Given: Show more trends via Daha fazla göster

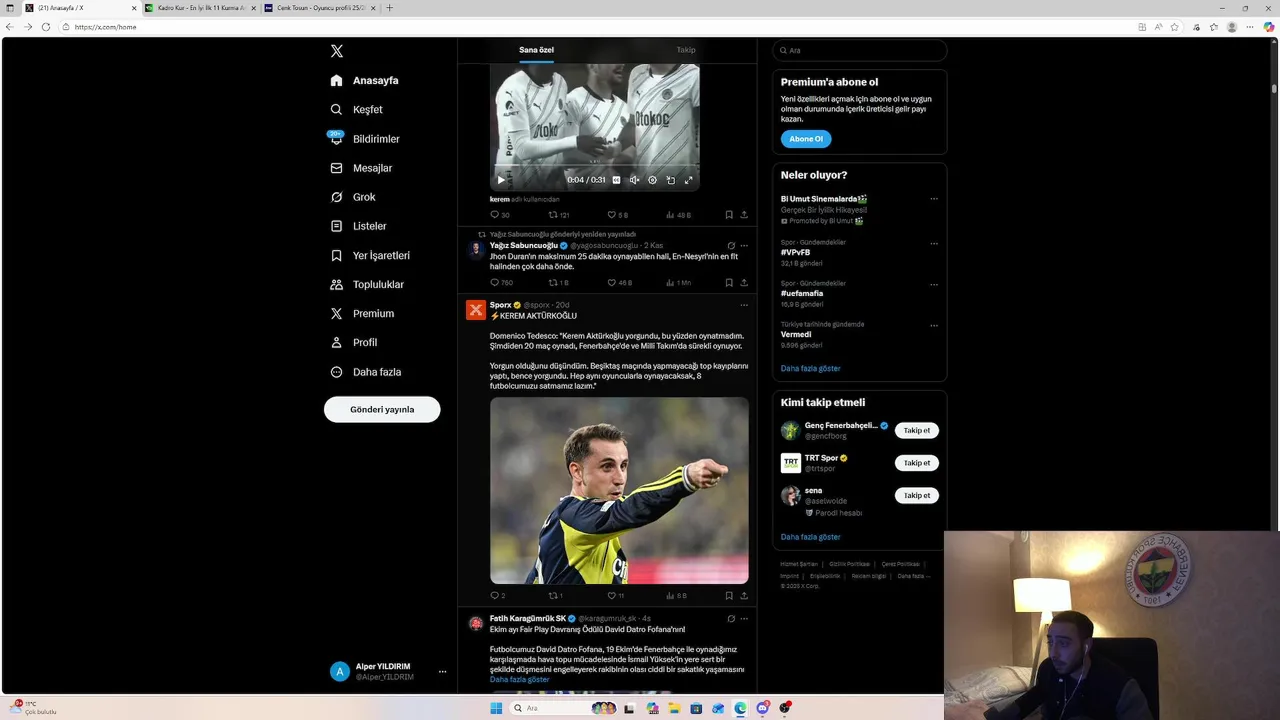Looking at the screenshot, I should coord(810,369).
